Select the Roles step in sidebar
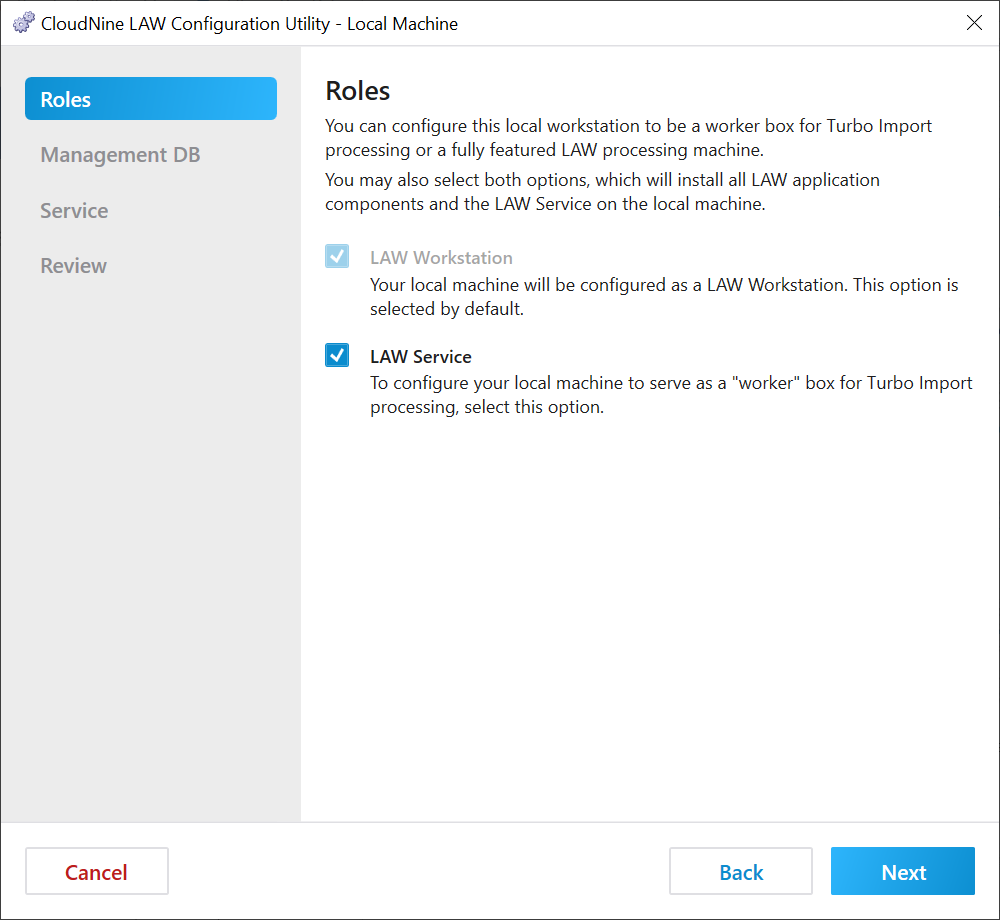The width and height of the screenshot is (1000, 920). (151, 99)
